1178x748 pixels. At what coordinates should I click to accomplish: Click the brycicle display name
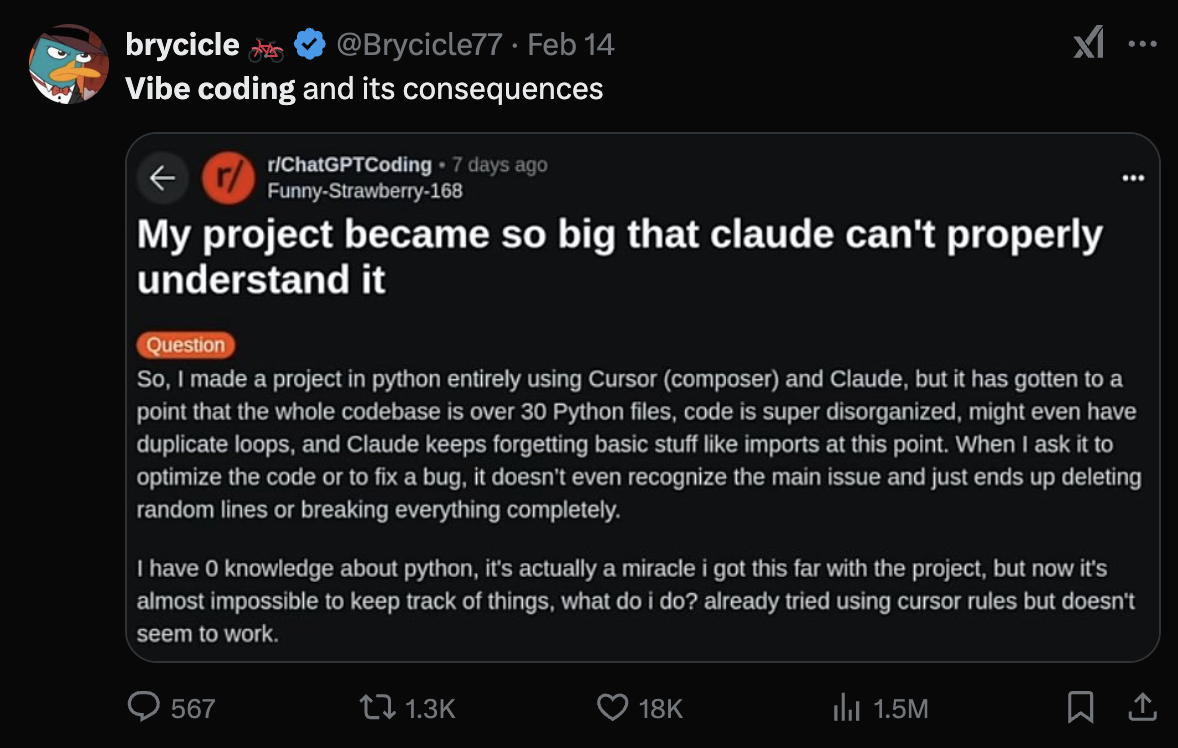182,45
